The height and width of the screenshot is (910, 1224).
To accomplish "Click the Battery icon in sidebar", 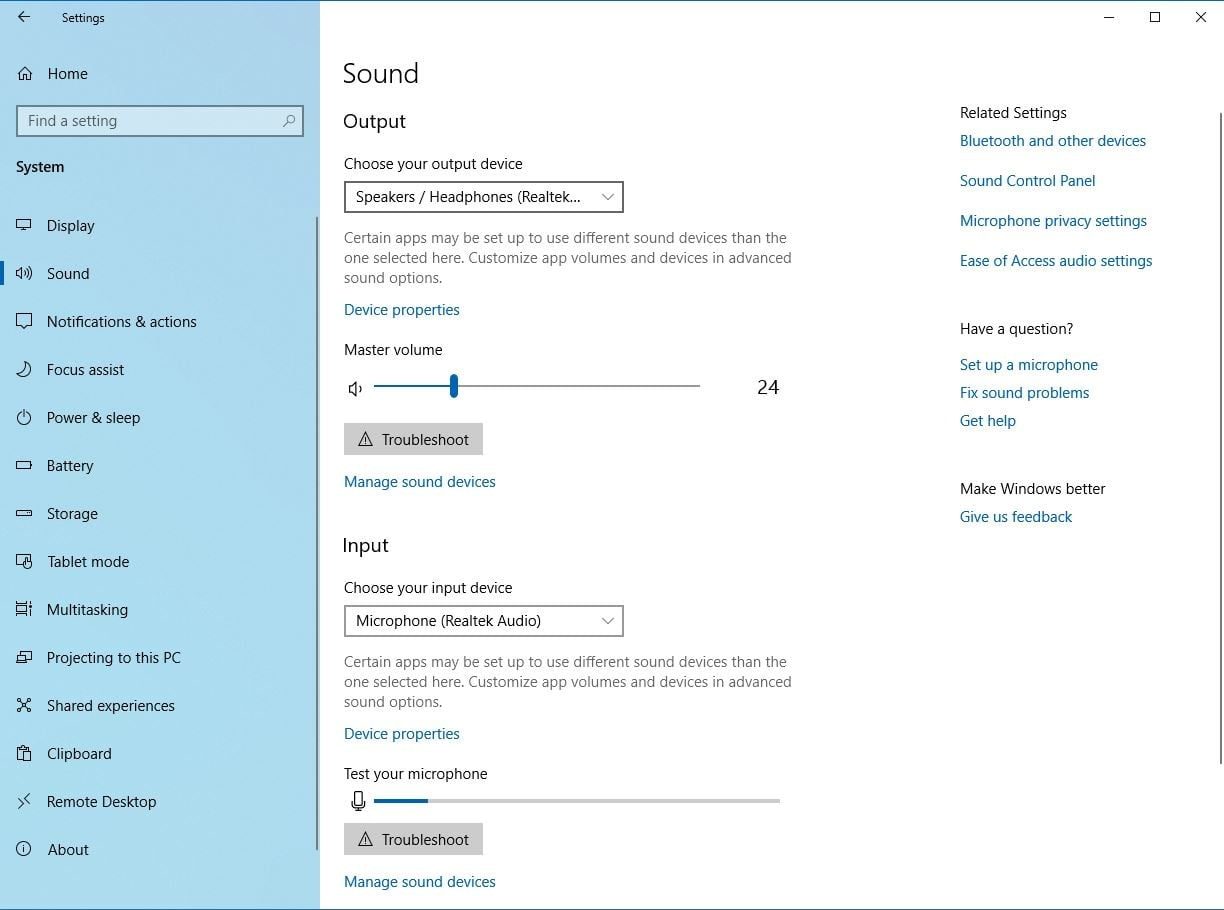I will click(x=25, y=466).
